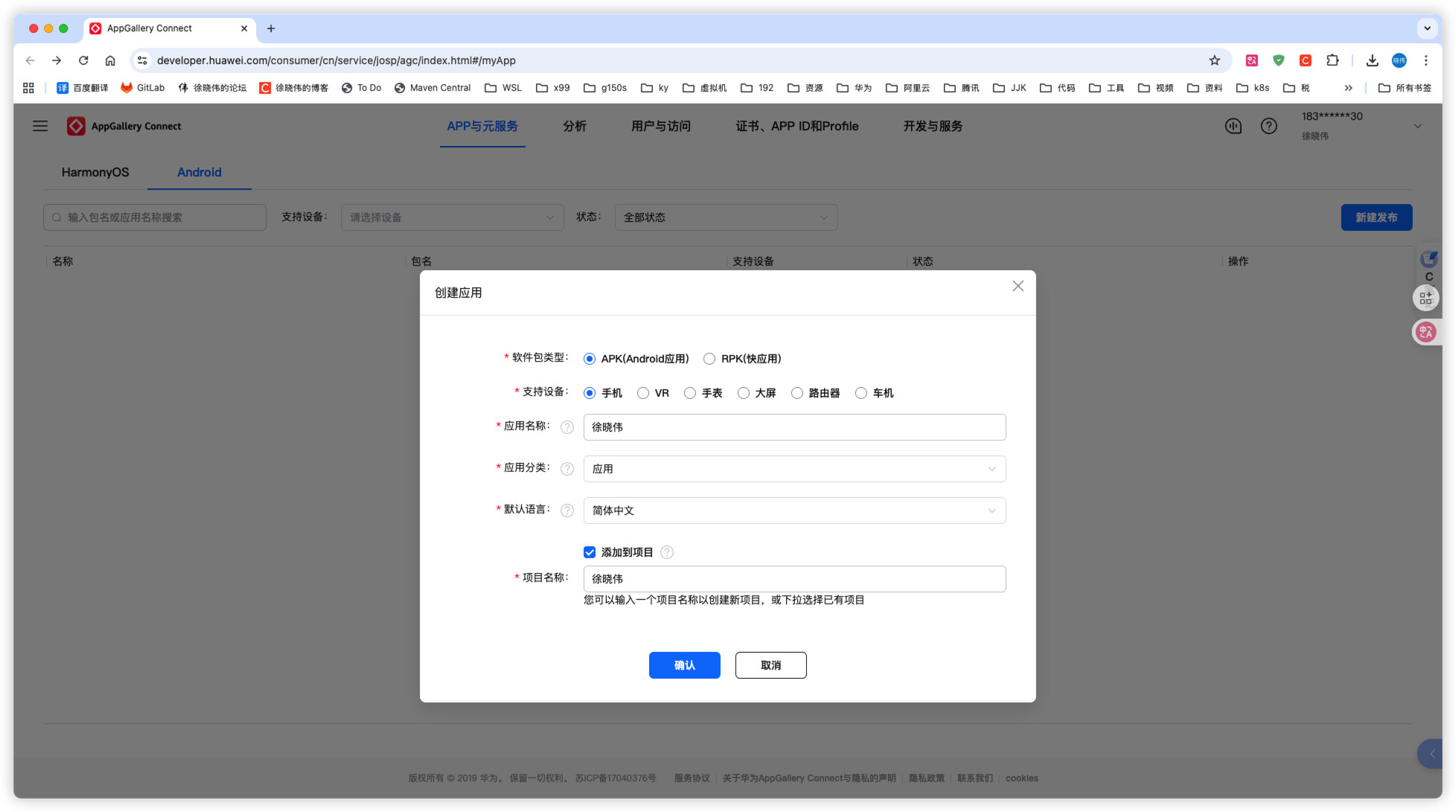Click the 确认 button
The height and width of the screenshot is (812, 1456).
(684, 665)
